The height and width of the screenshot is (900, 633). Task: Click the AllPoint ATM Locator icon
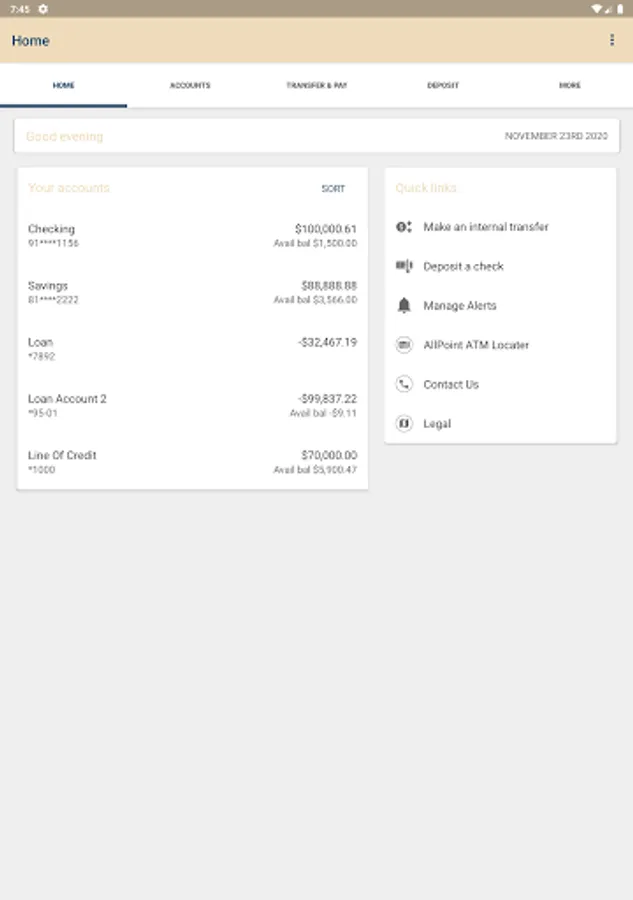(404, 345)
